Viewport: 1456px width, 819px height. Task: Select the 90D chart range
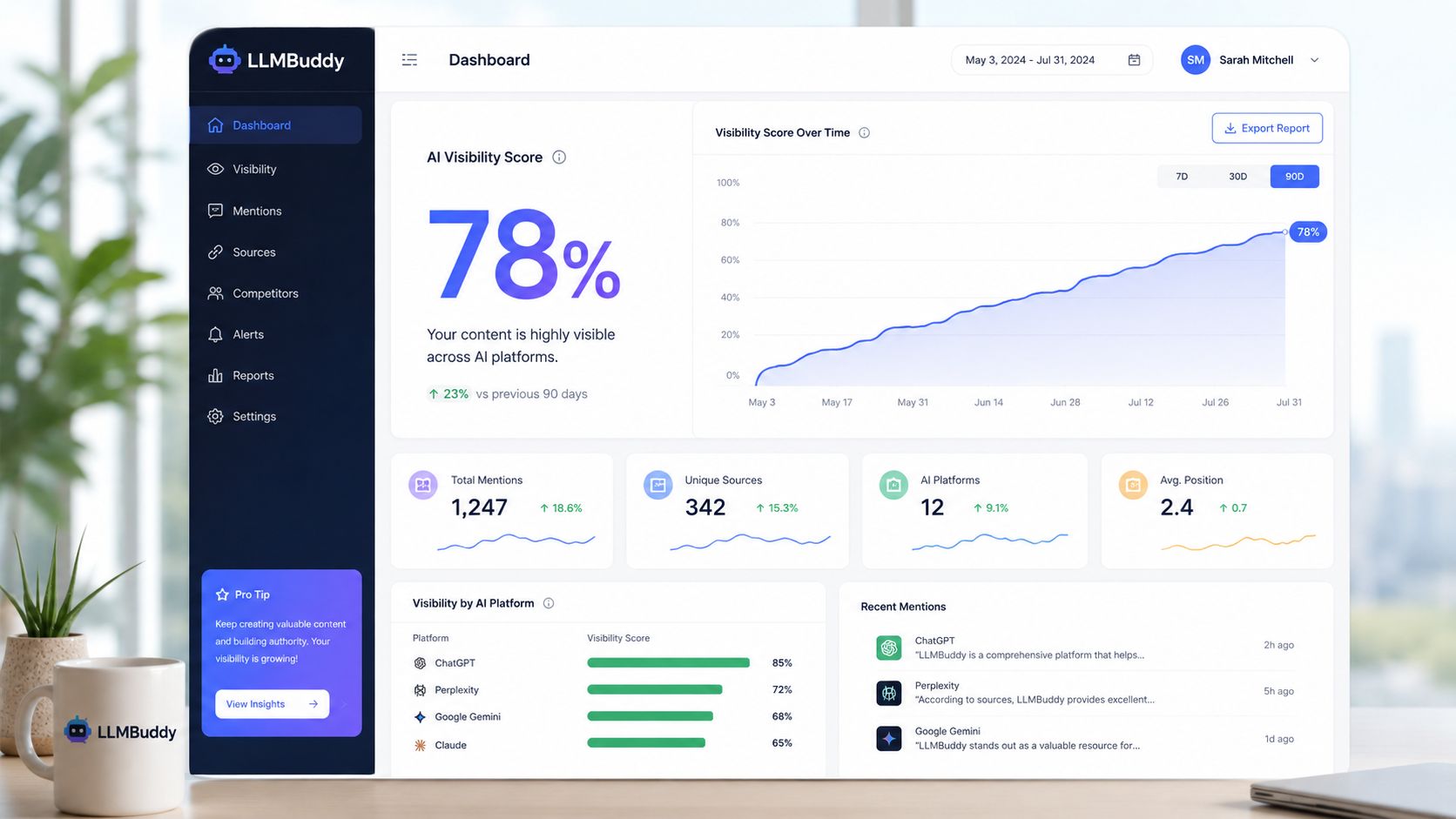coord(1295,177)
